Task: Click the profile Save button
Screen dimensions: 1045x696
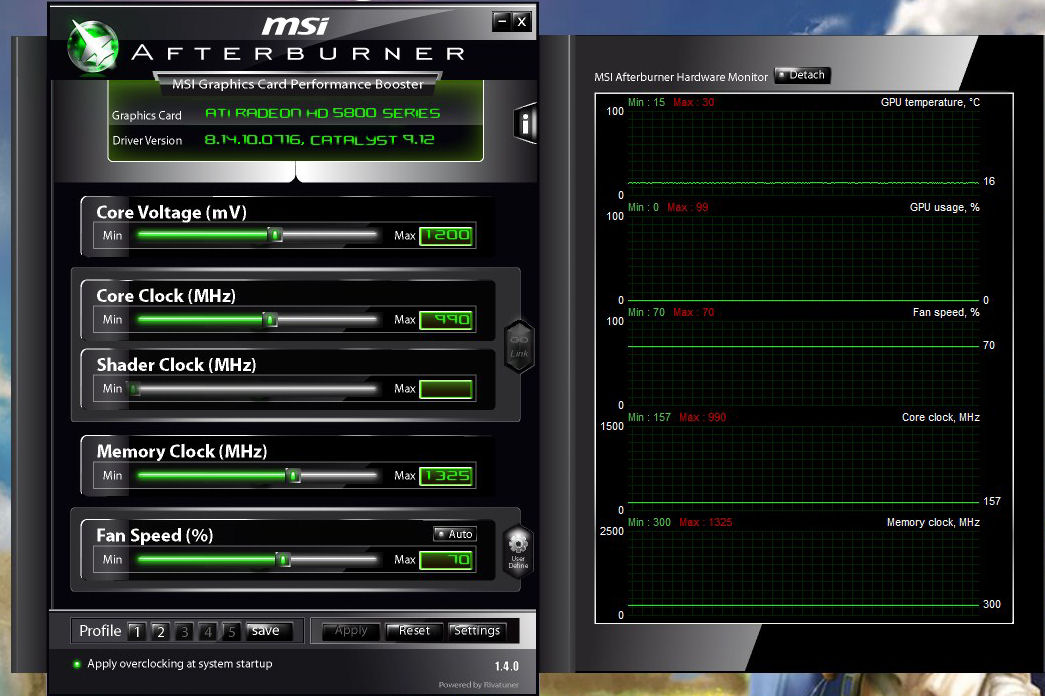Action: (x=269, y=631)
